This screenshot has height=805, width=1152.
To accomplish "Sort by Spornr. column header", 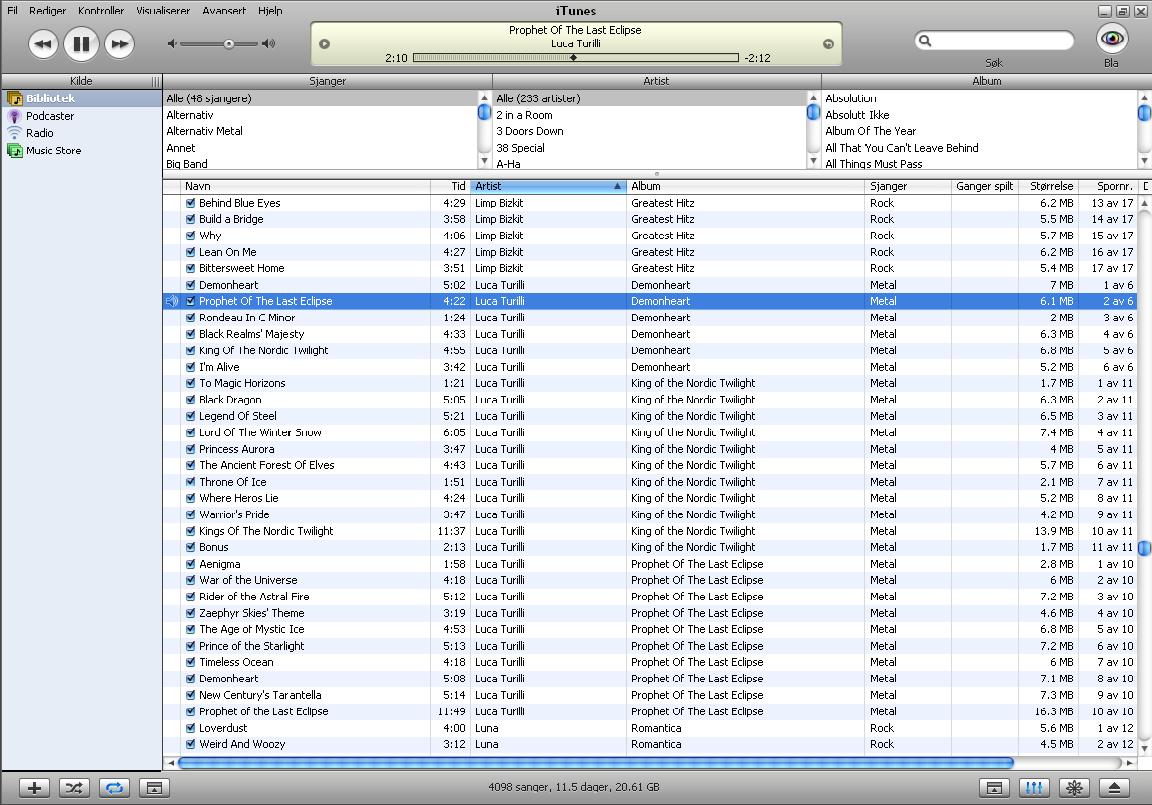I will coord(1109,187).
